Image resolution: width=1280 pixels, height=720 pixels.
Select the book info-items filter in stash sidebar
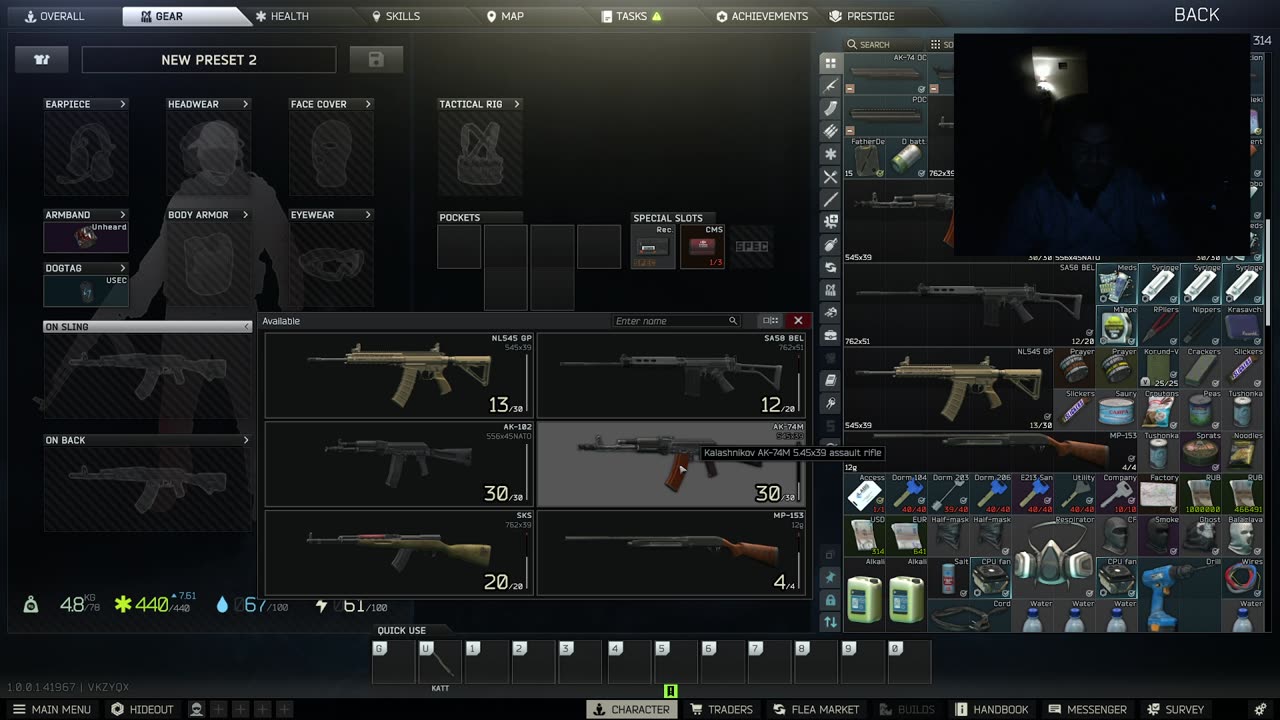click(x=830, y=380)
